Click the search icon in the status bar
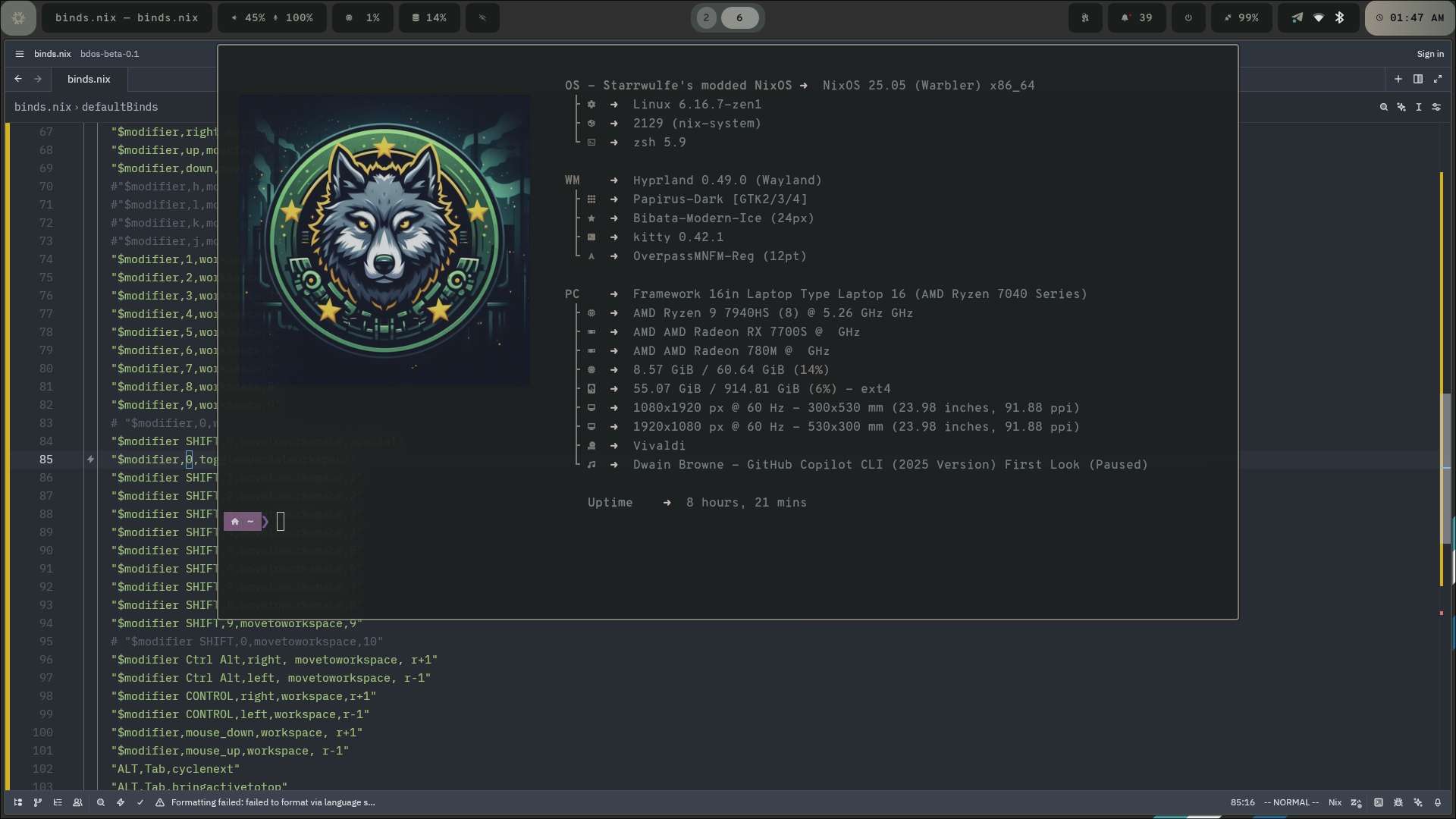 click(100, 802)
